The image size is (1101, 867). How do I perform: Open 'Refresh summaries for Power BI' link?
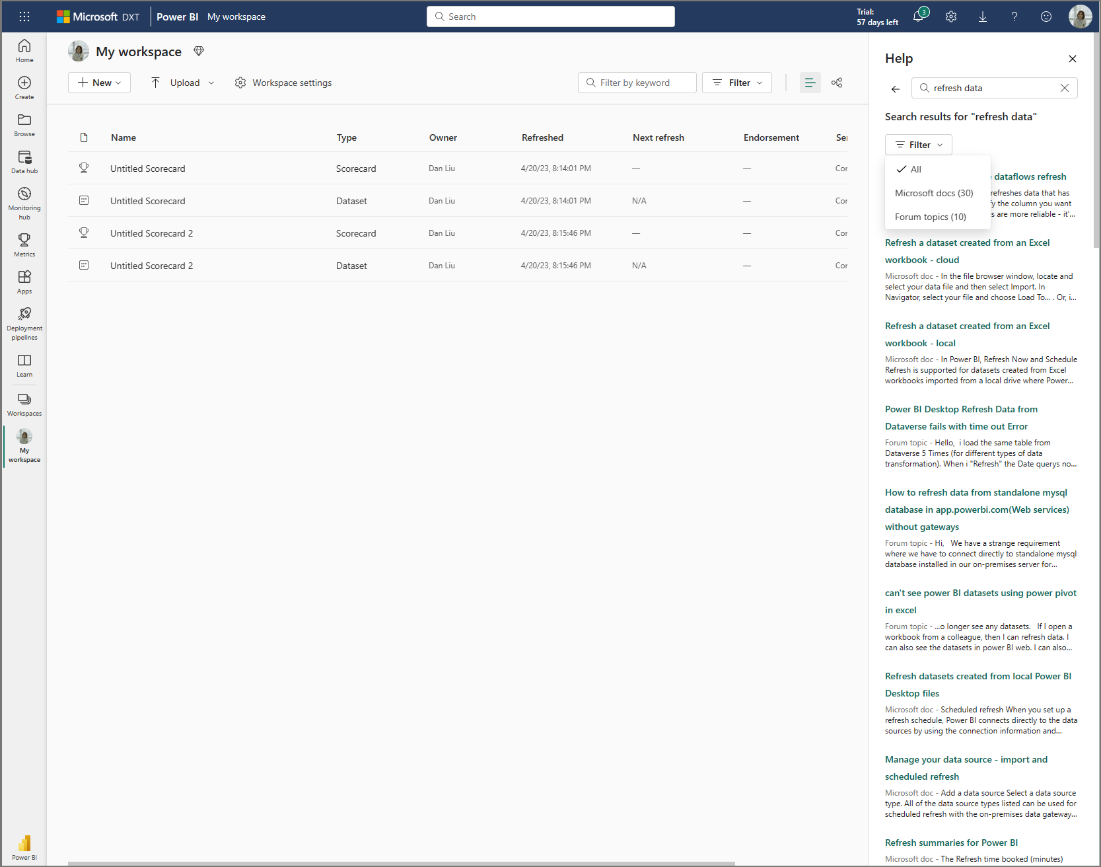[x=951, y=843]
